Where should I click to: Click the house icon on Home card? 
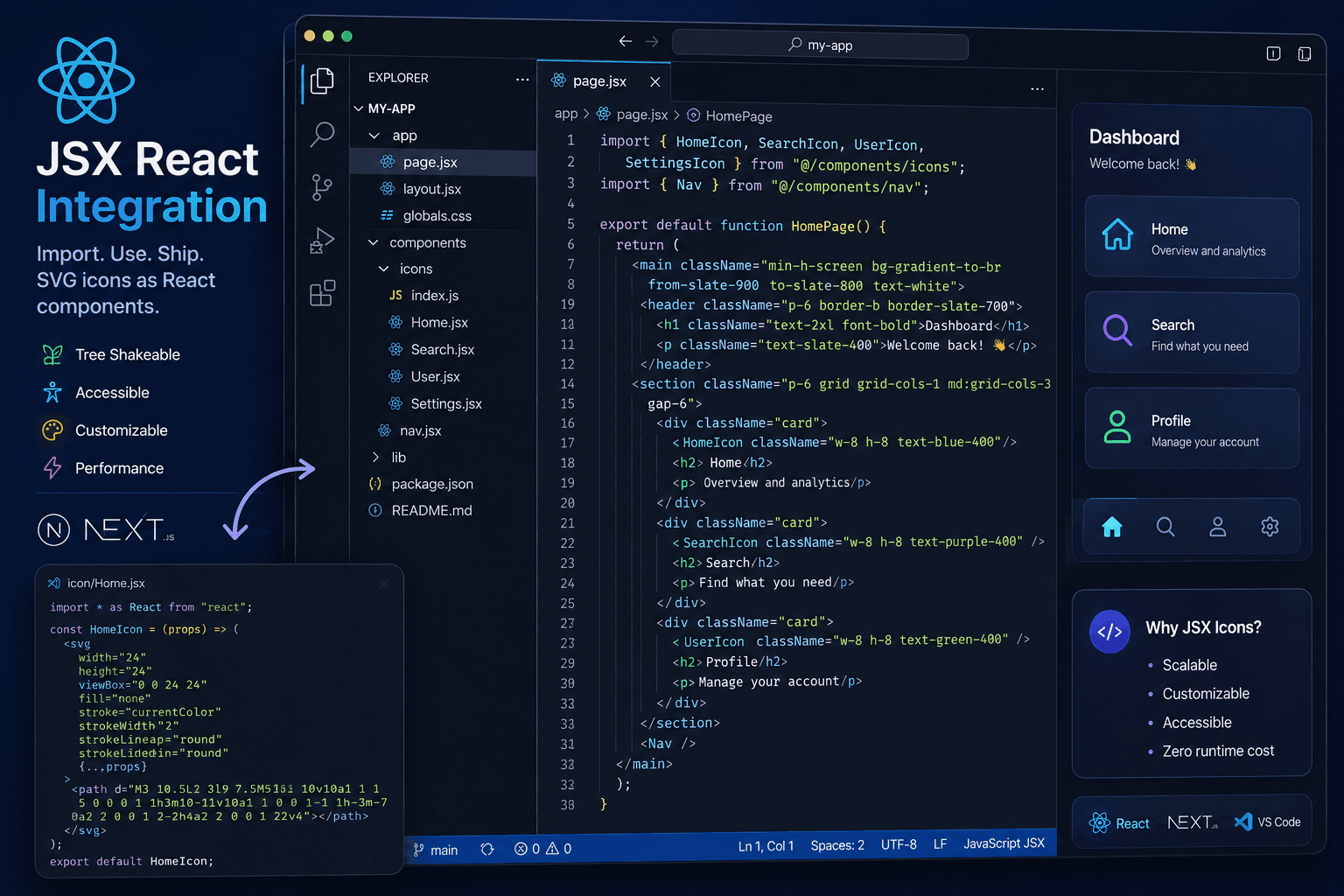(x=1117, y=234)
